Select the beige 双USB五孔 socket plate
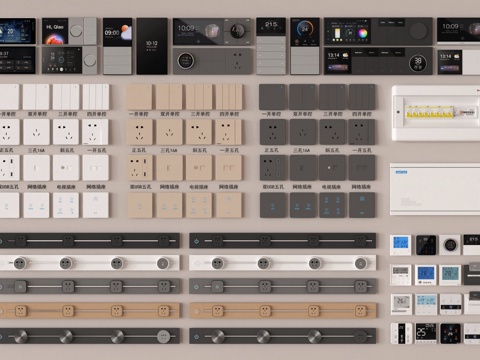Viewport: 480px width, 360px height. [139, 168]
